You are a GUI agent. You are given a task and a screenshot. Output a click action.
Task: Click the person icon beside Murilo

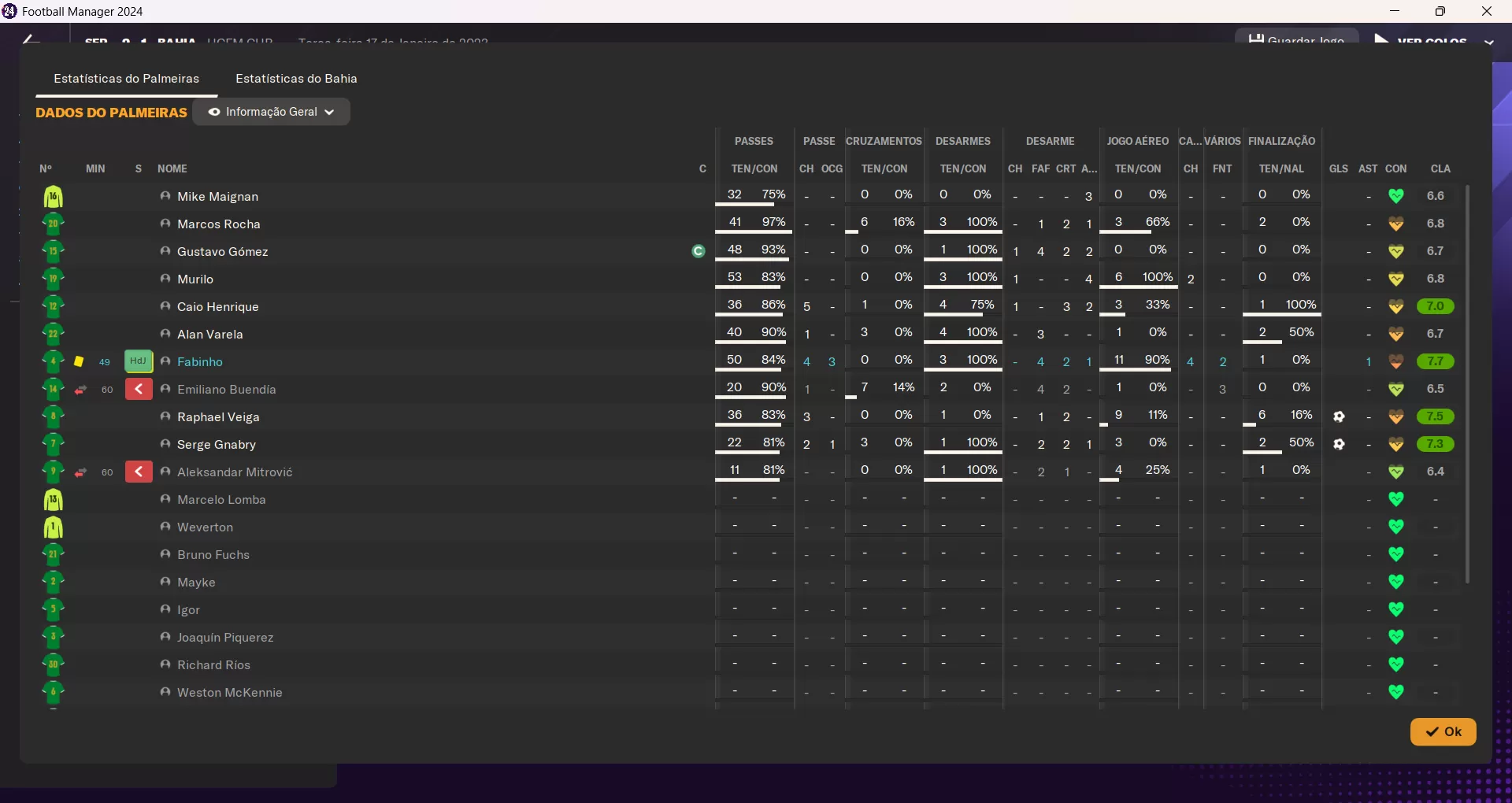coord(165,279)
